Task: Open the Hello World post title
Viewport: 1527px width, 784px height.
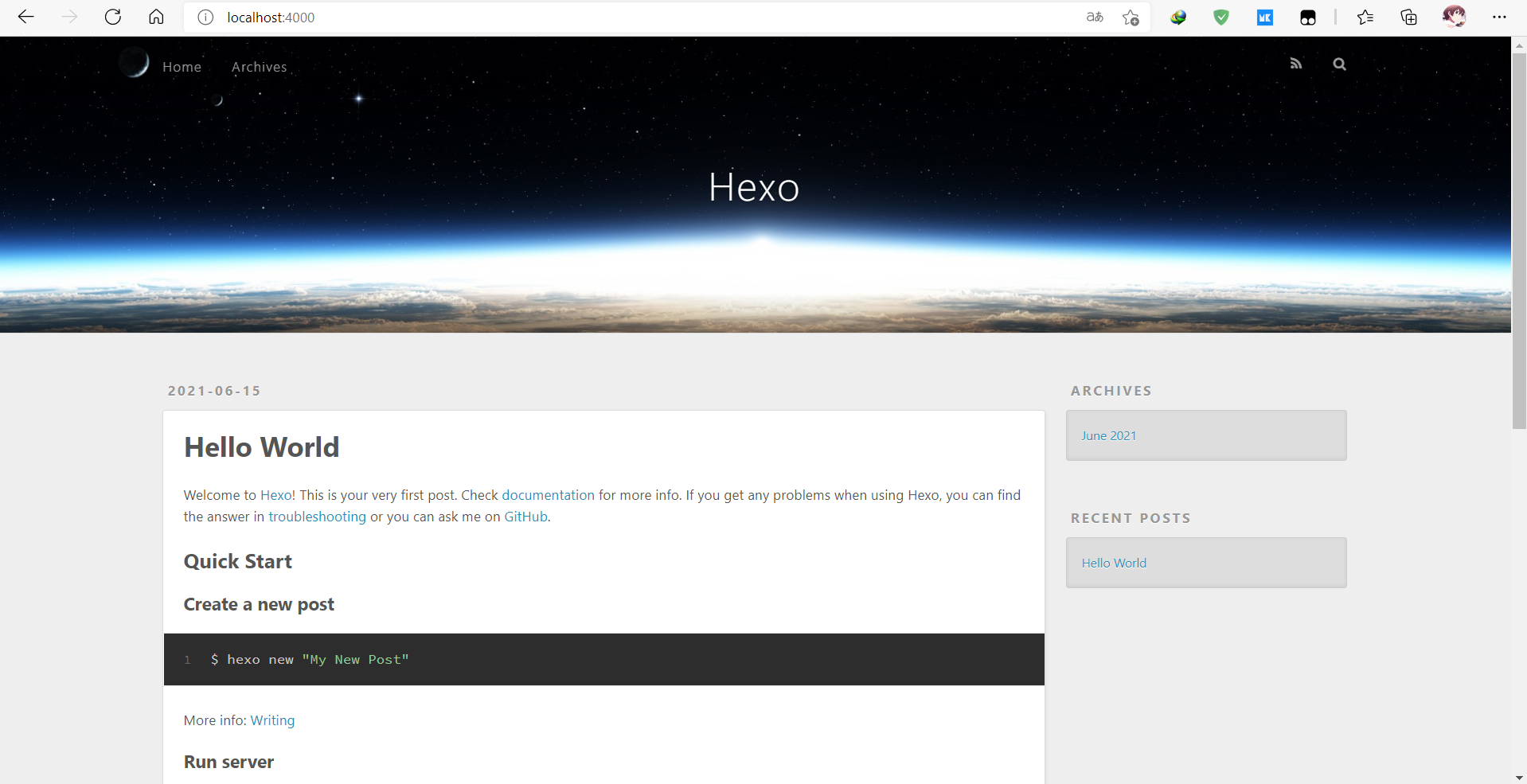Action: tap(261, 447)
